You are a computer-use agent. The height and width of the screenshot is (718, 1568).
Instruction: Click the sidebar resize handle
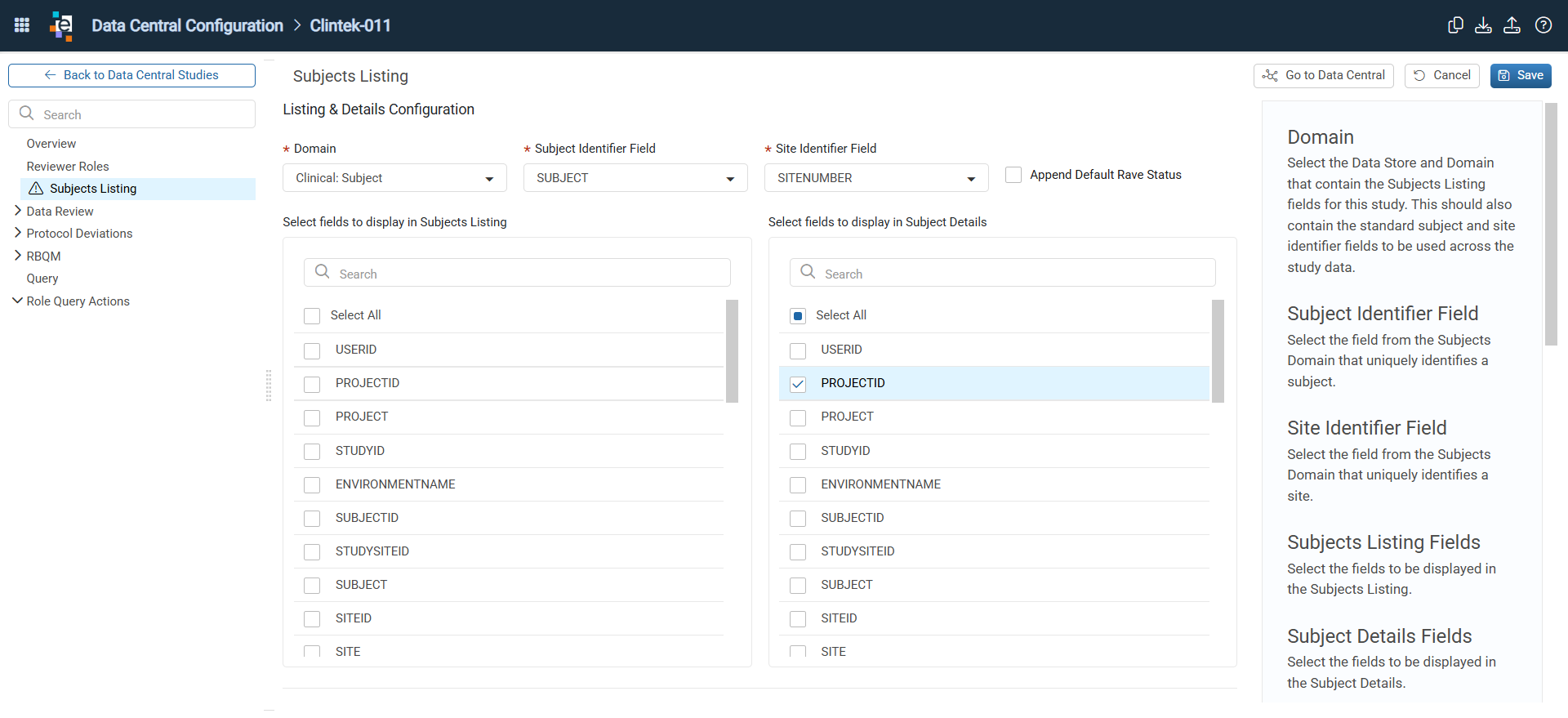[x=269, y=386]
